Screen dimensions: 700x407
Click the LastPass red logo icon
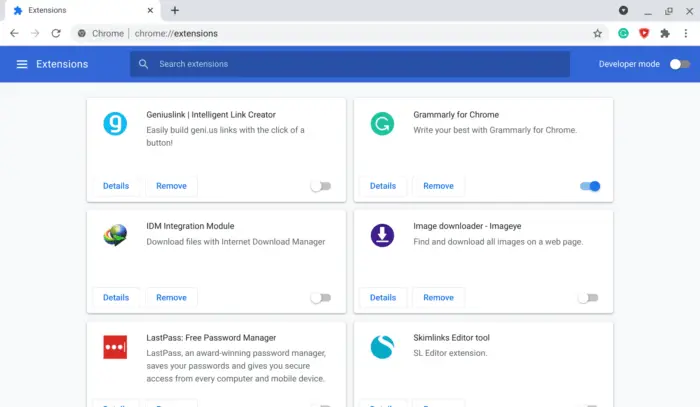pyautogui.click(x=115, y=347)
